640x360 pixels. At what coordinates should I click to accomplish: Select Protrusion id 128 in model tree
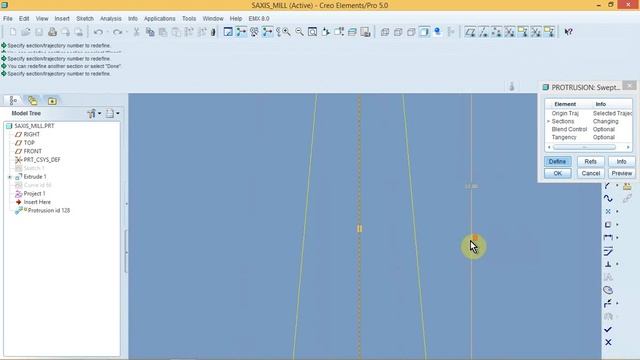point(49,211)
